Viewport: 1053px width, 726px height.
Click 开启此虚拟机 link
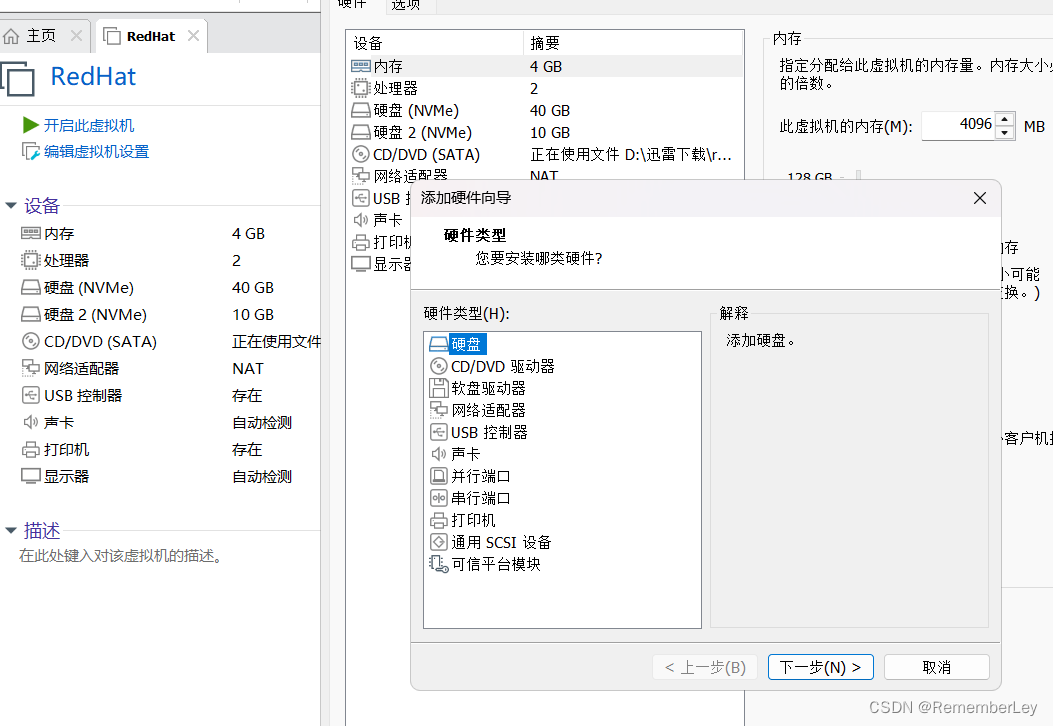tap(89, 126)
